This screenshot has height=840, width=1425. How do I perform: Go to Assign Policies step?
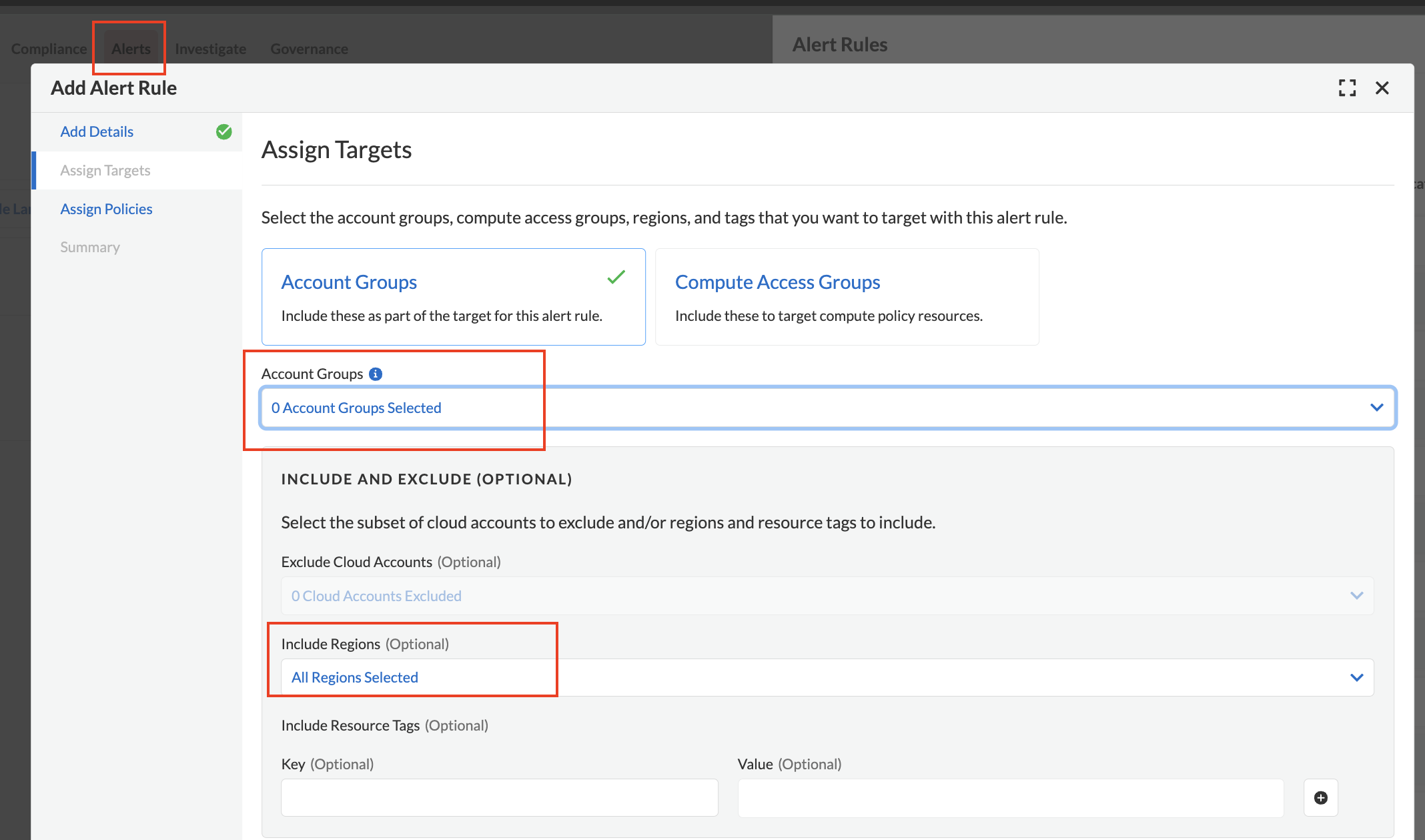tap(106, 209)
